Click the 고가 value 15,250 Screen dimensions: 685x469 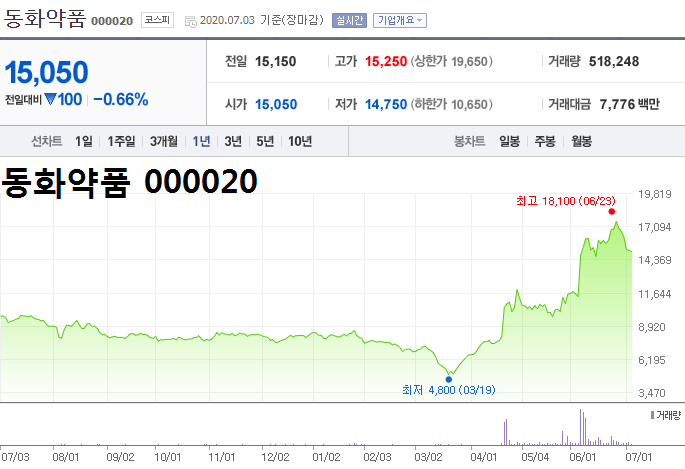coord(386,62)
